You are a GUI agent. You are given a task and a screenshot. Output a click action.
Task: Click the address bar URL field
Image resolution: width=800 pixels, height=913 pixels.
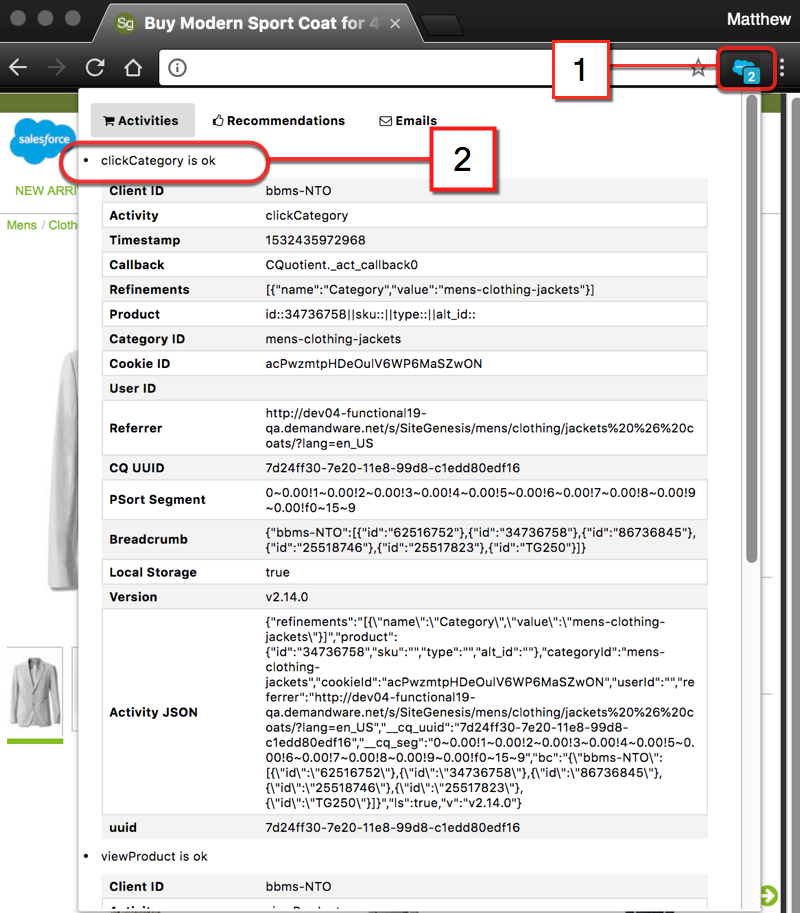[437, 68]
